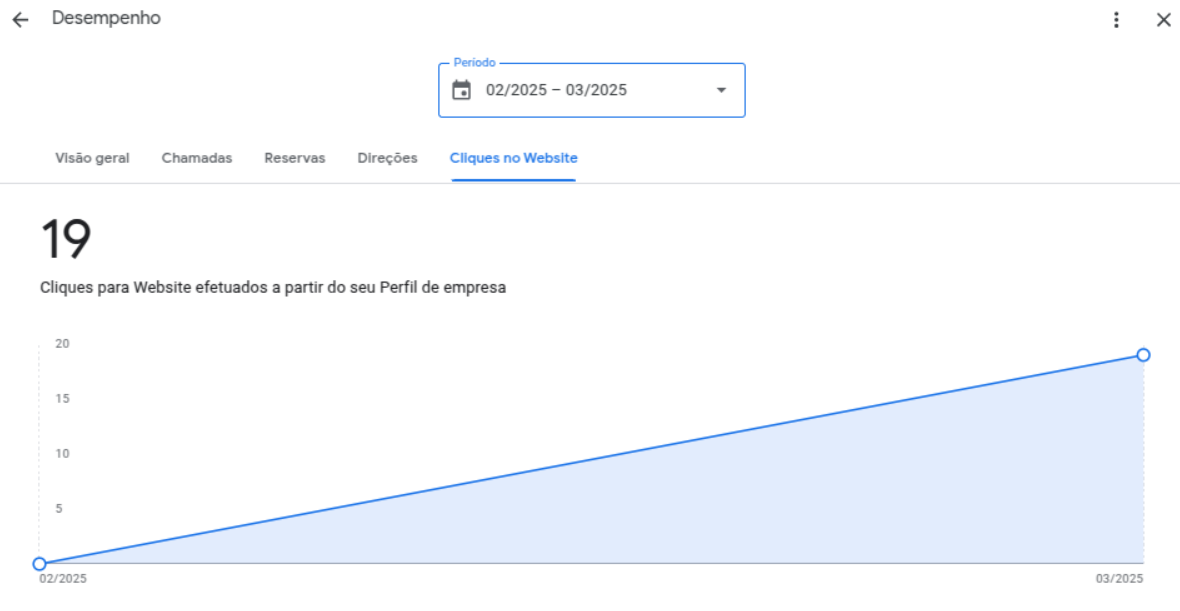
Task: Click the 02/2025 x-axis label
Action: [62, 579]
